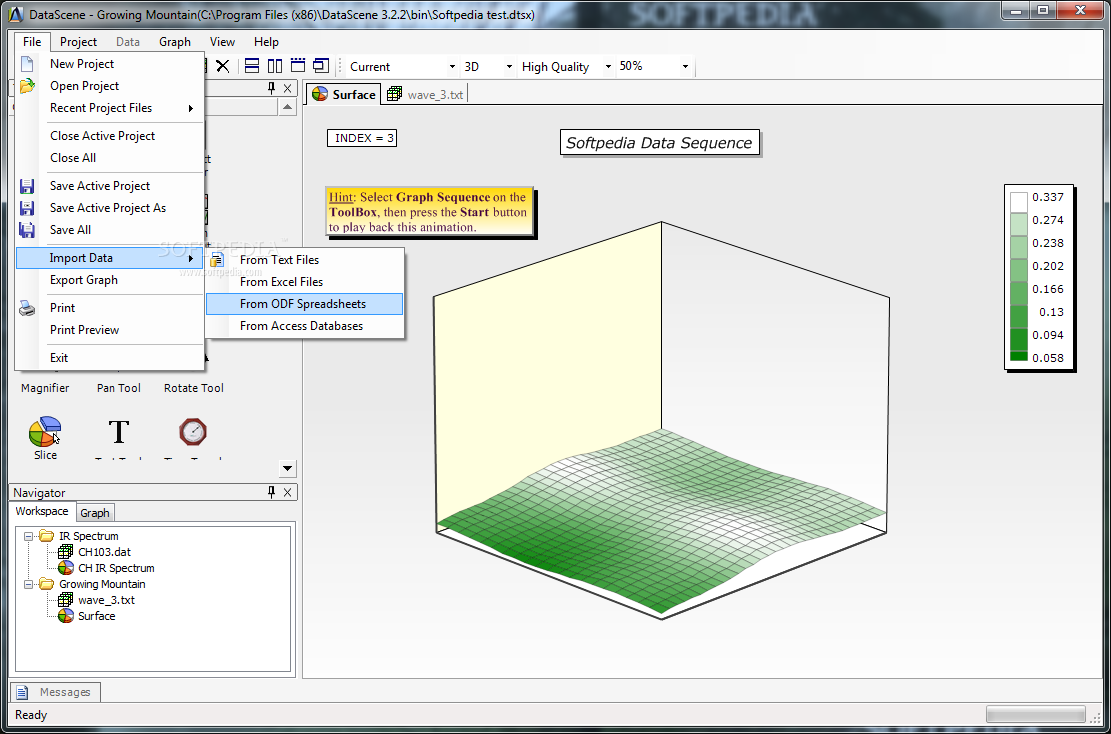This screenshot has height=734, width=1111.
Task: Click the delete X toolbar icon
Action: (x=222, y=66)
